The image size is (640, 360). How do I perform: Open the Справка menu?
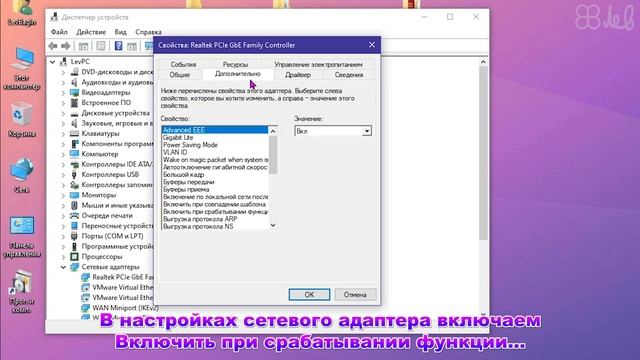(x=149, y=32)
